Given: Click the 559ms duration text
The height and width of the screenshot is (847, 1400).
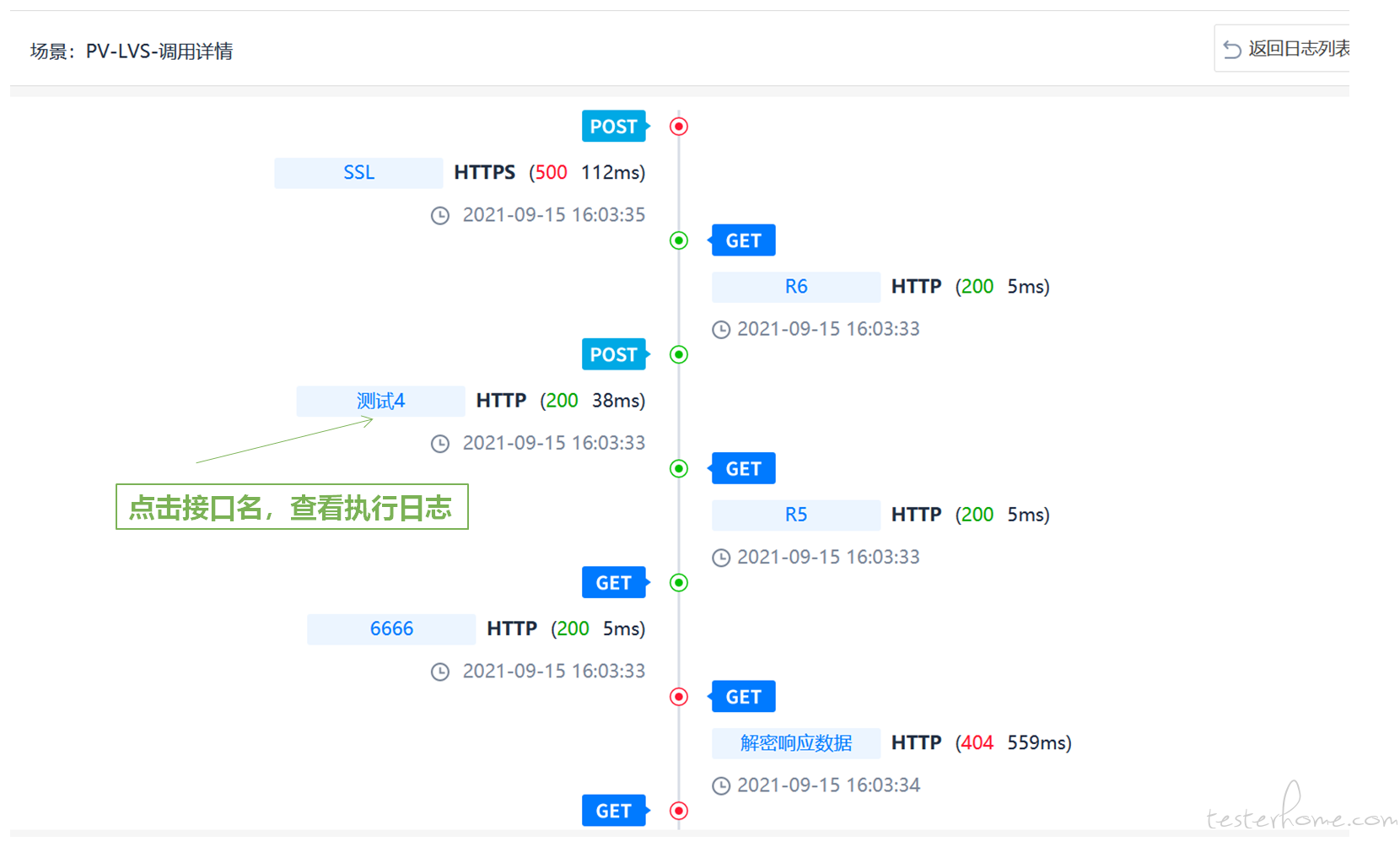Looking at the screenshot, I should (1037, 742).
